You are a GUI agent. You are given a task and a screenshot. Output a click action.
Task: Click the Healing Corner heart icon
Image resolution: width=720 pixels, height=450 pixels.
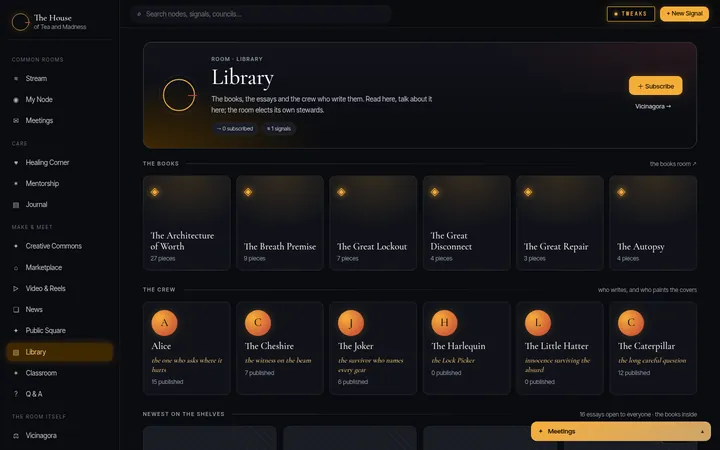click(16, 163)
